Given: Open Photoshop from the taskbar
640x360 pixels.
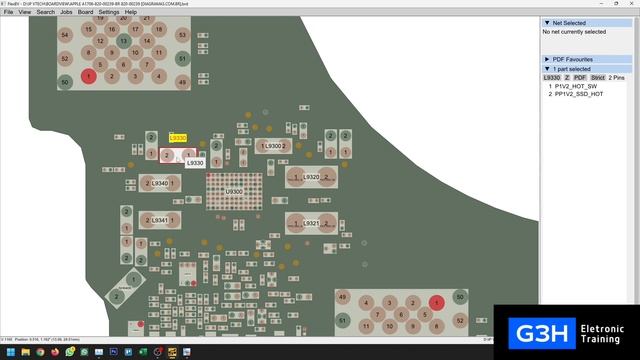Looking at the screenshot, I should [x=113, y=352].
